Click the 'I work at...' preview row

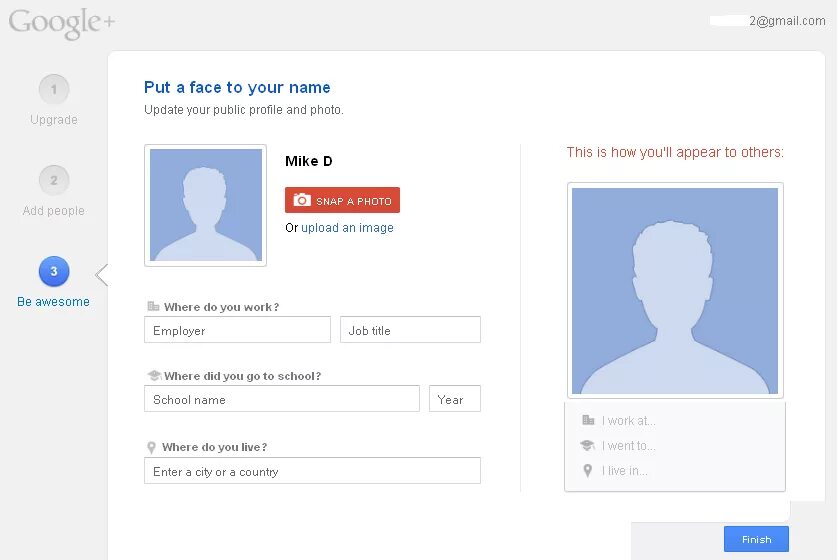(675, 421)
